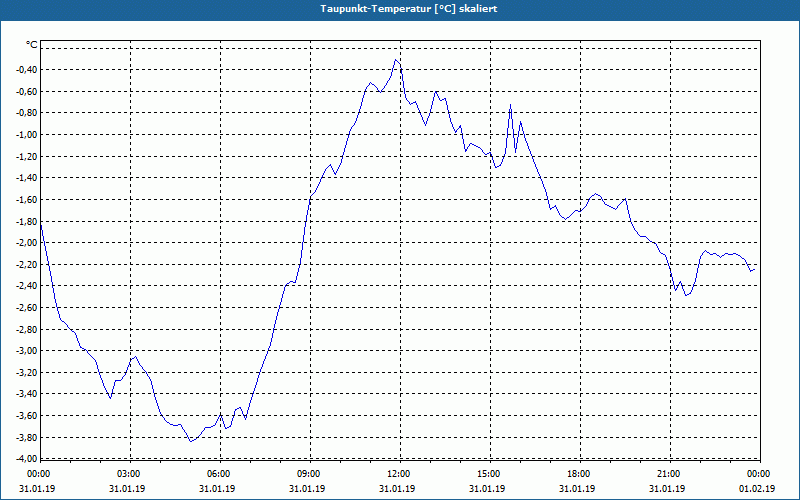800x500 pixels.
Task: Click the 18:00 time label
Action: [x=580, y=474]
